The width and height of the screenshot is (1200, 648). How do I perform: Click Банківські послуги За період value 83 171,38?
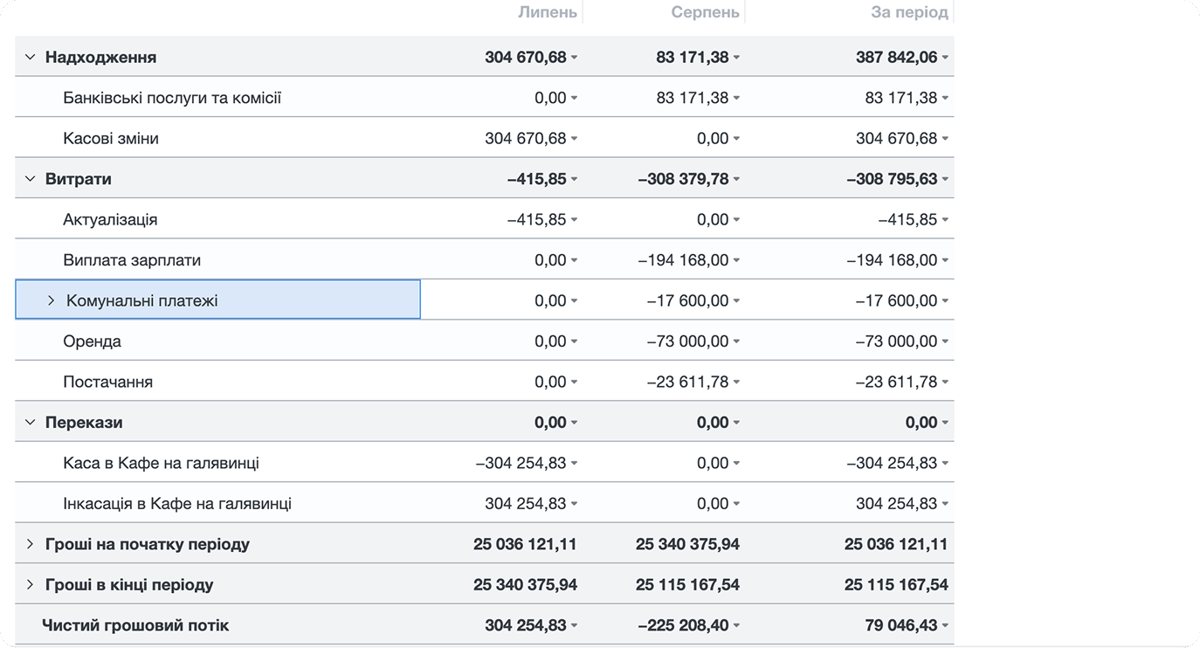pyautogui.click(x=902, y=98)
